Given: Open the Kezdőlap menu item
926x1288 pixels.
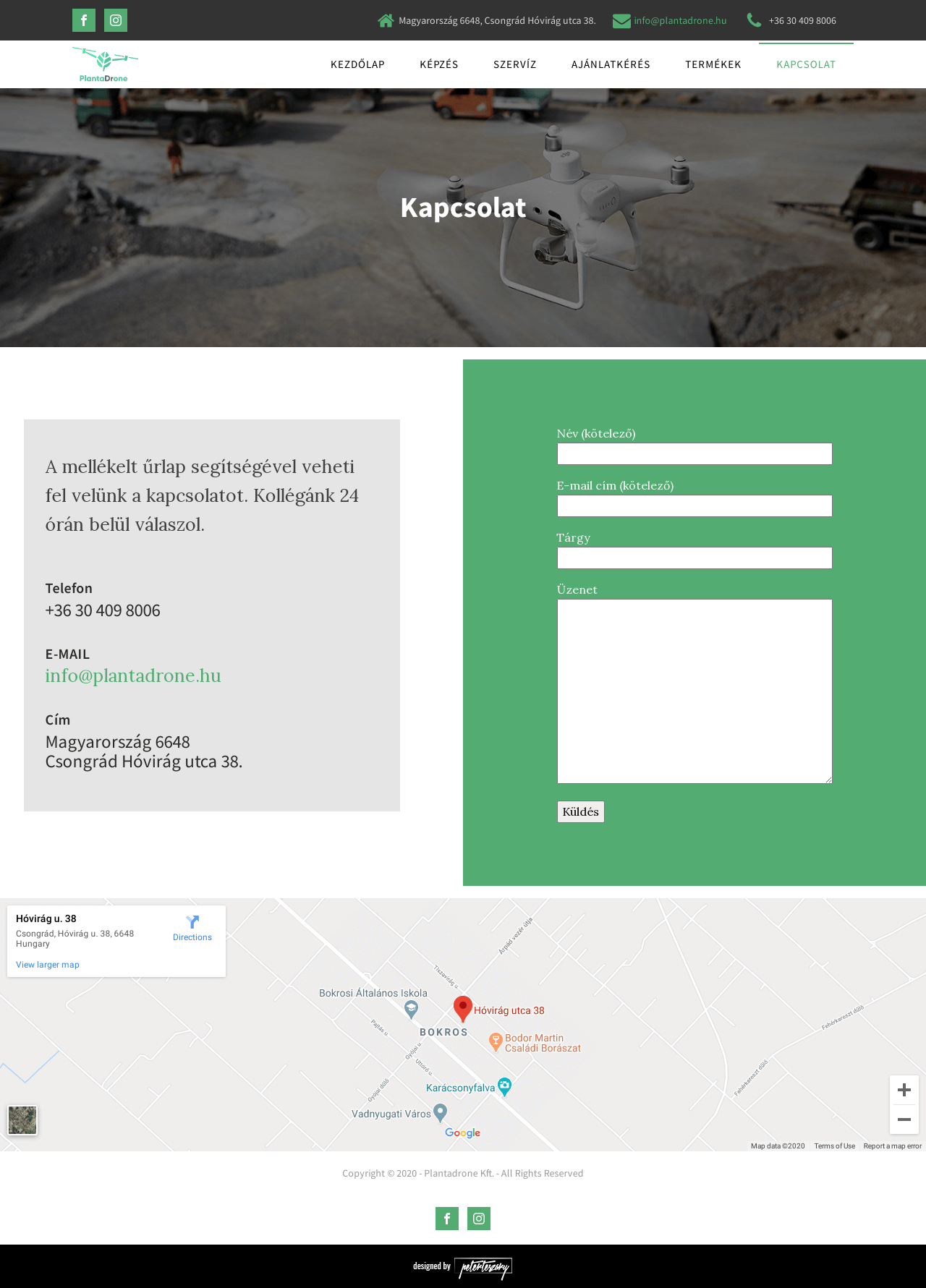Looking at the screenshot, I should (357, 64).
